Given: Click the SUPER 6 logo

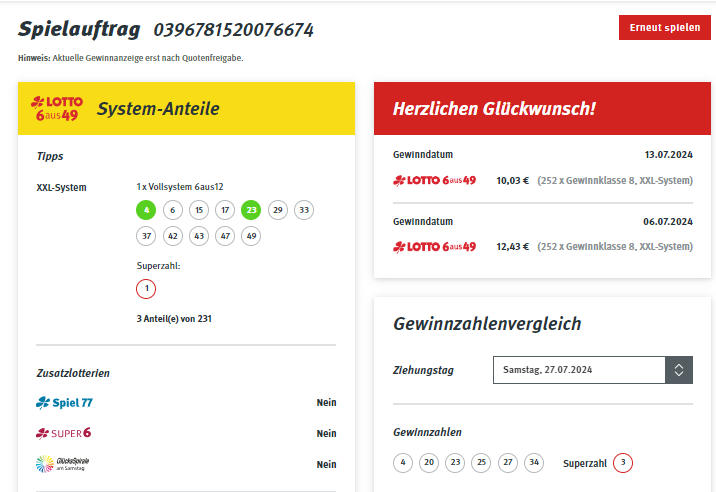Looking at the screenshot, I should [x=63, y=433].
